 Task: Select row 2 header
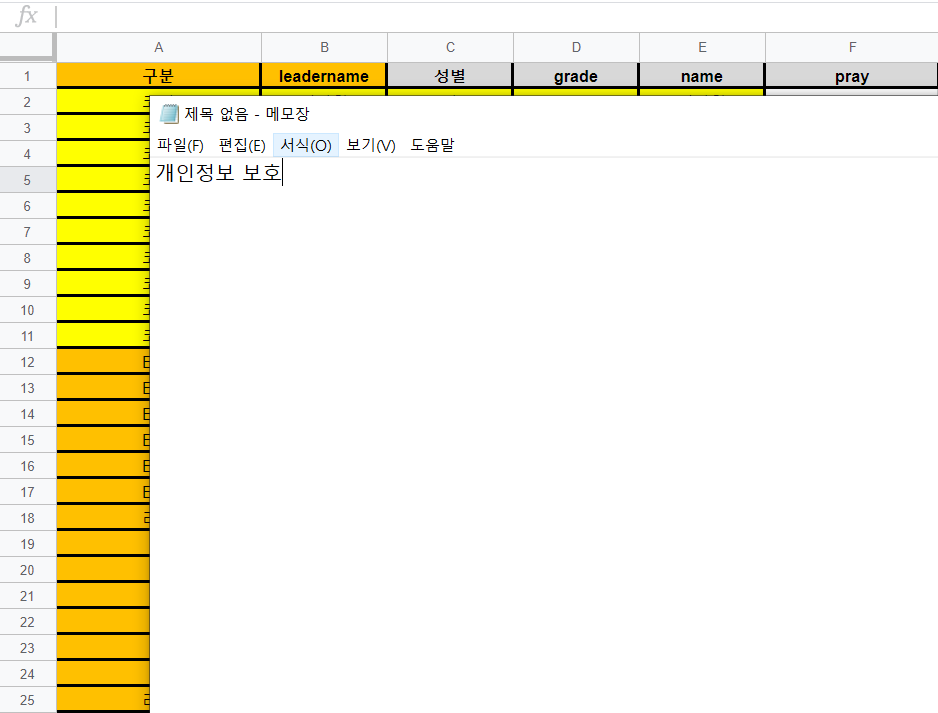tap(28, 102)
